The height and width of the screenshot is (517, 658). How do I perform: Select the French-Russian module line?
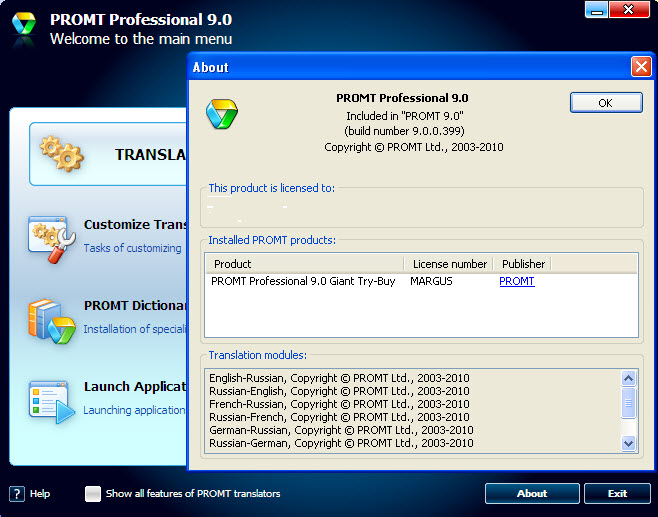339,404
